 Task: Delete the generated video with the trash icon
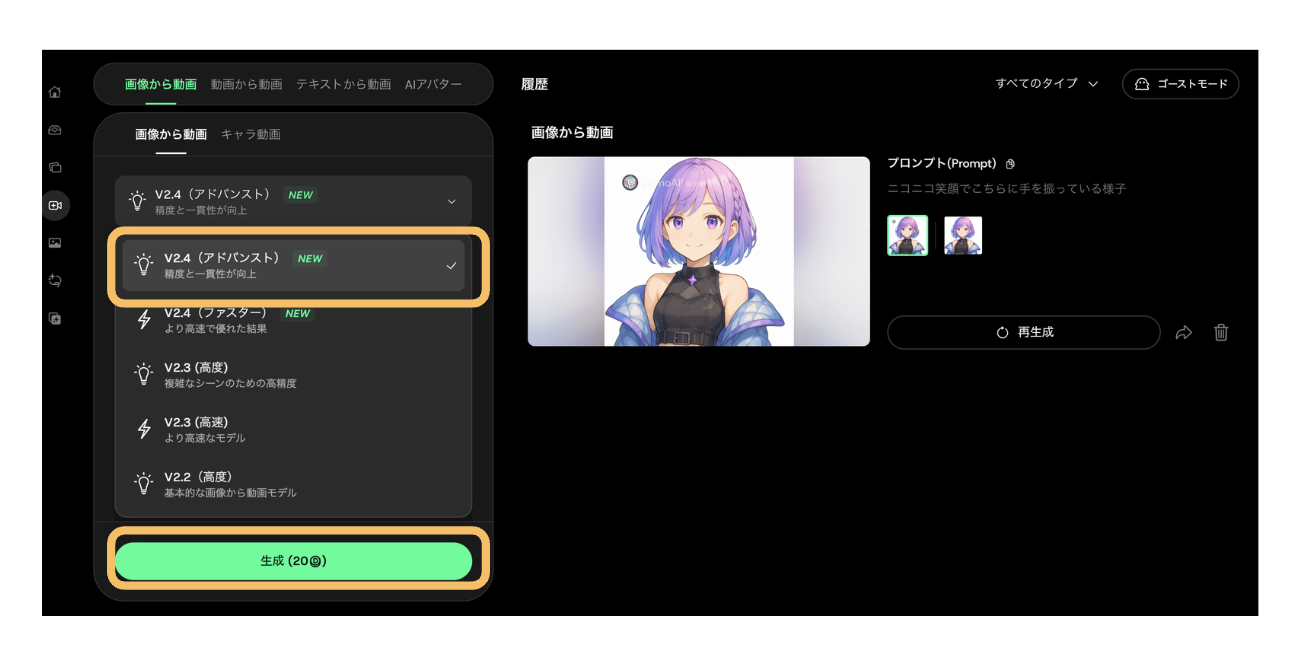[1221, 333]
